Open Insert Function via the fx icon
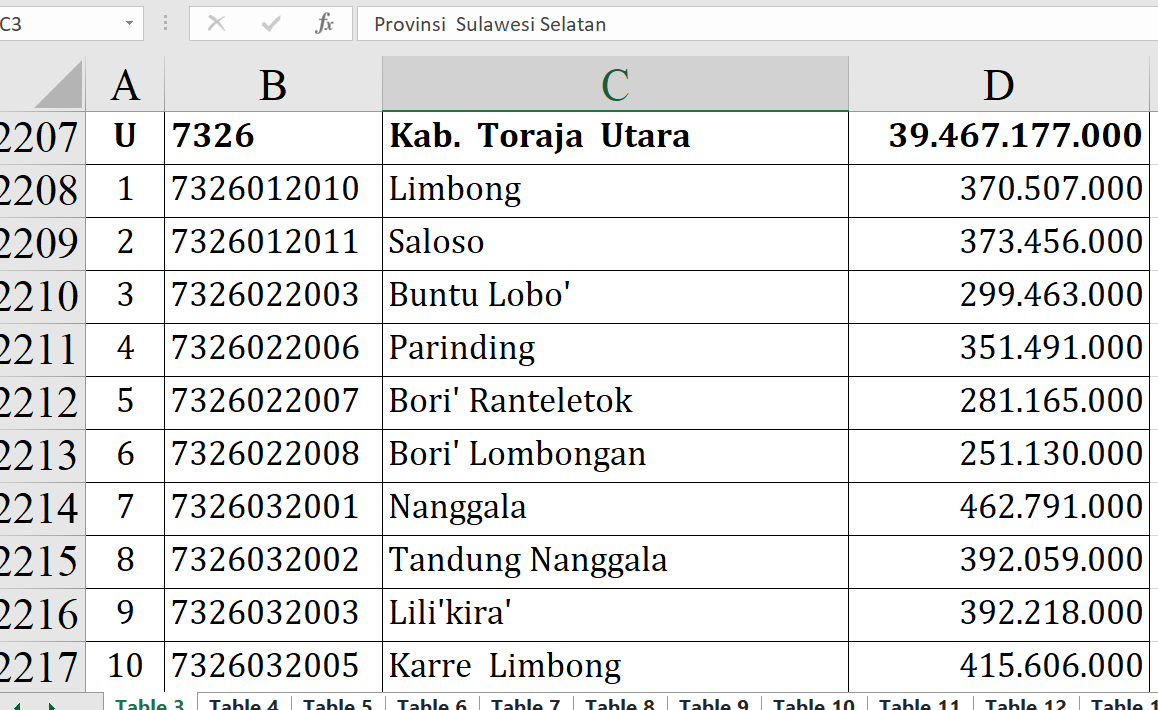 click(324, 24)
